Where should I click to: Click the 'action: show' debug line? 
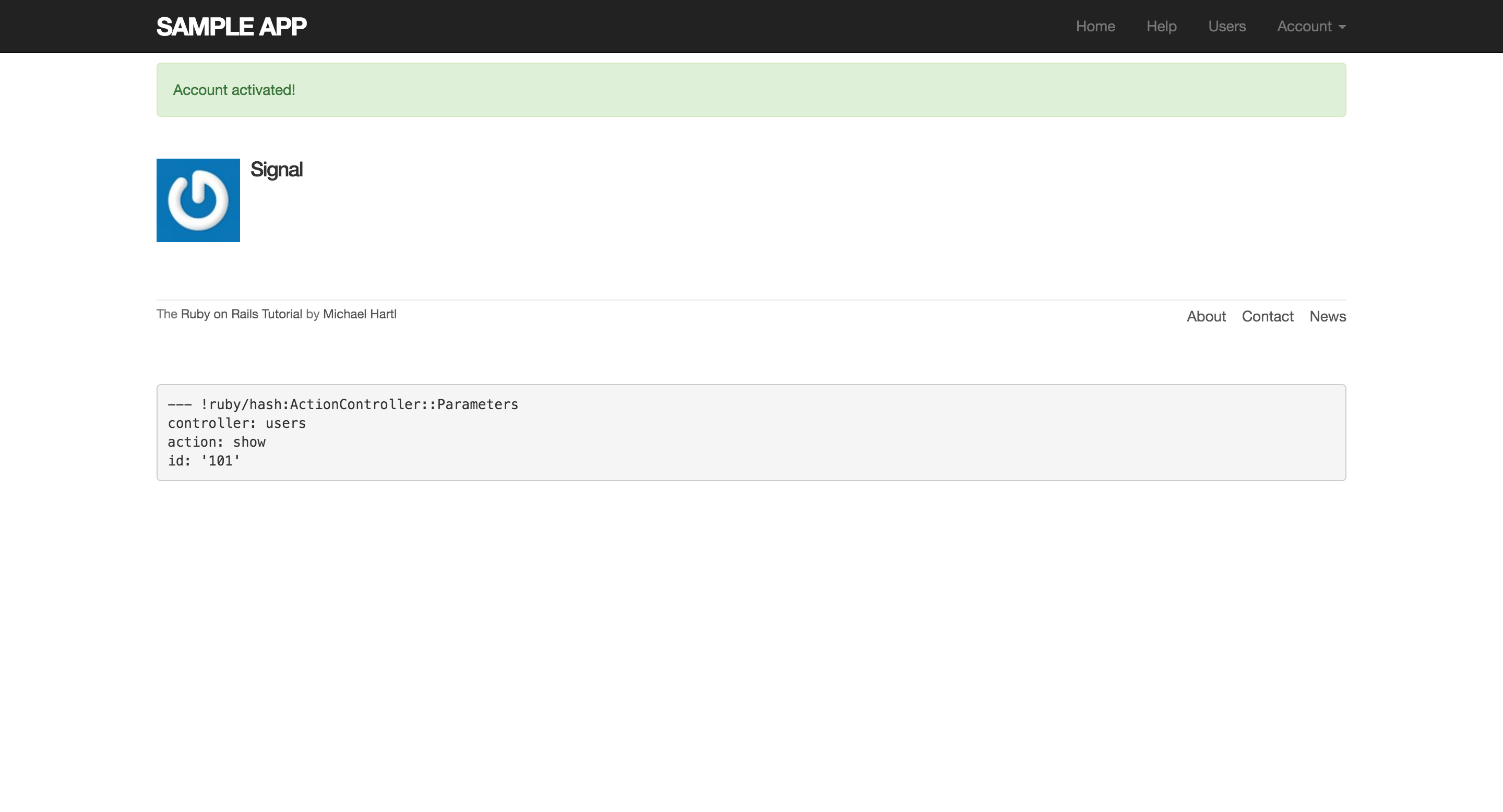pyautogui.click(x=217, y=441)
